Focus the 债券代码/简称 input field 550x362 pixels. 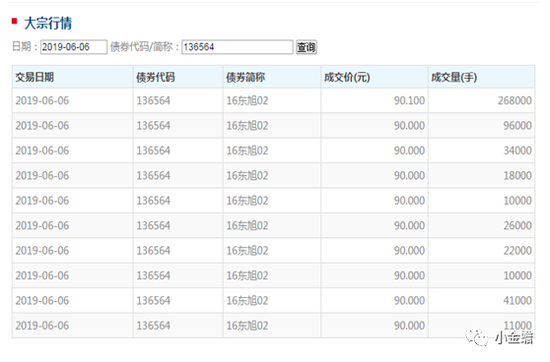237,47
